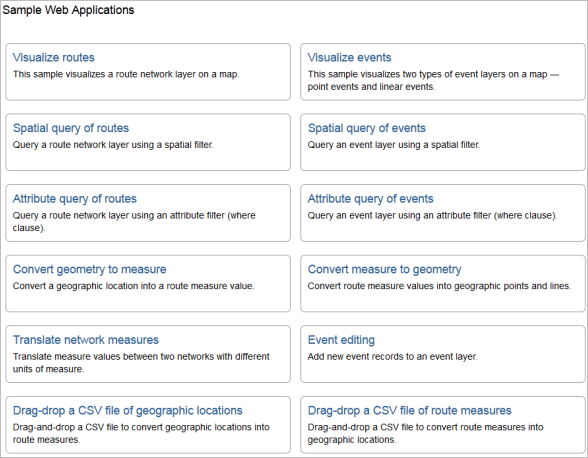The height and width of the screenshot is (458, 588).
Task: Click 'convert geographic locations into route measures' description
Action: point(141,433)
